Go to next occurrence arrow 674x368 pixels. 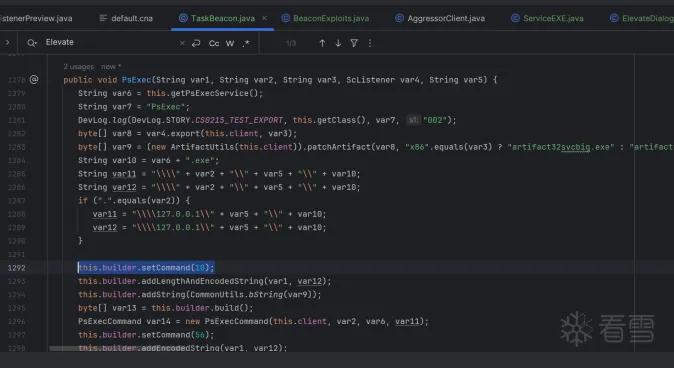pos(338,43)
